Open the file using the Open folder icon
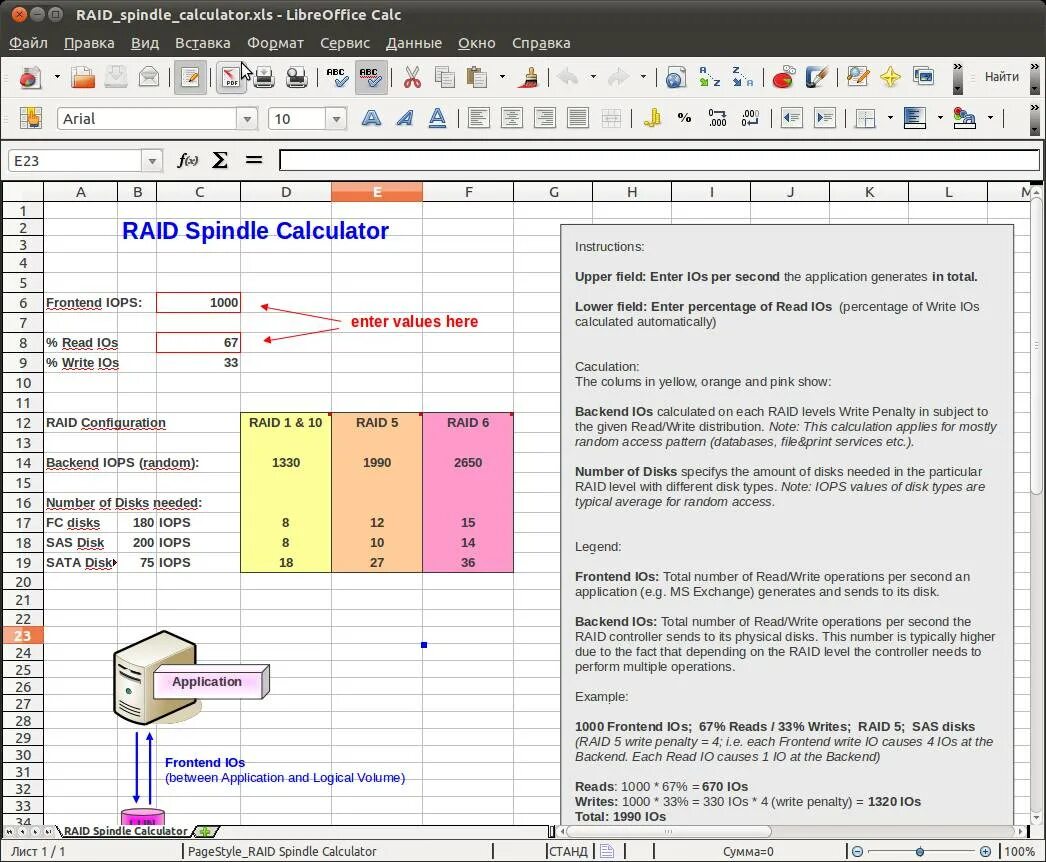This screenshot has width=1046, height=862. pyautogui.click(x=83, y=77)
